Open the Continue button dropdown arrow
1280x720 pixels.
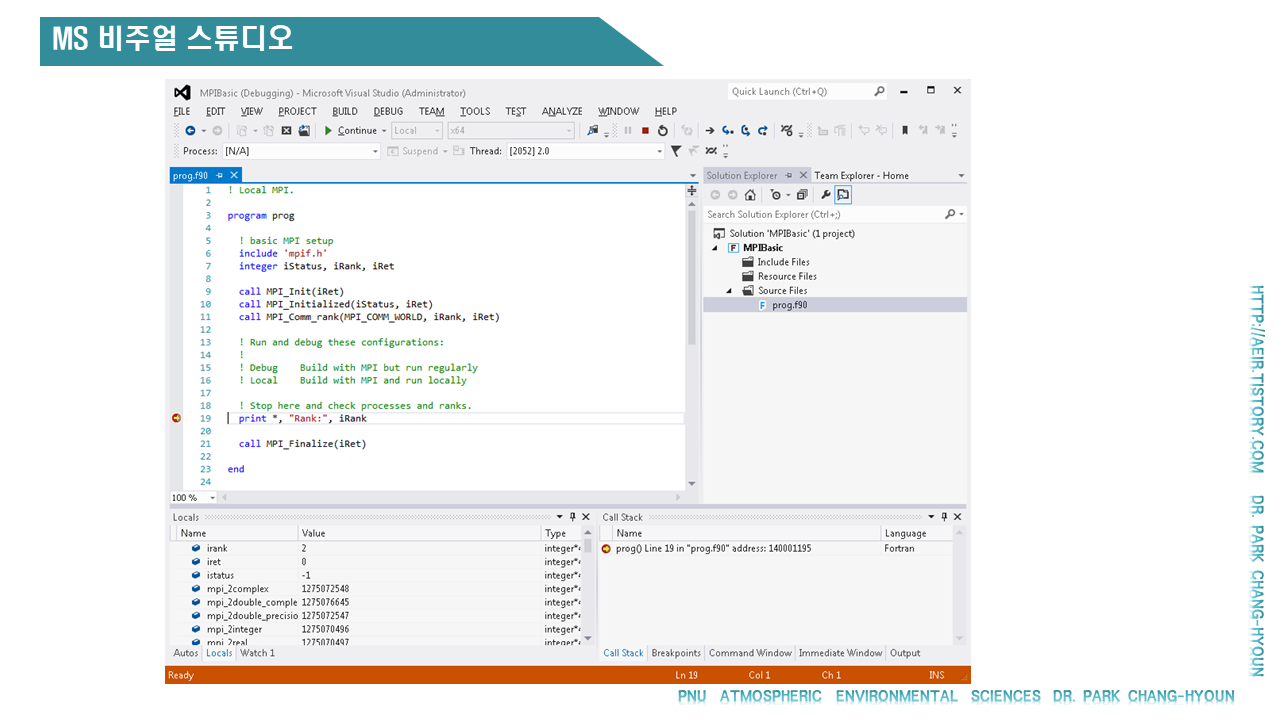coord(384,131)
